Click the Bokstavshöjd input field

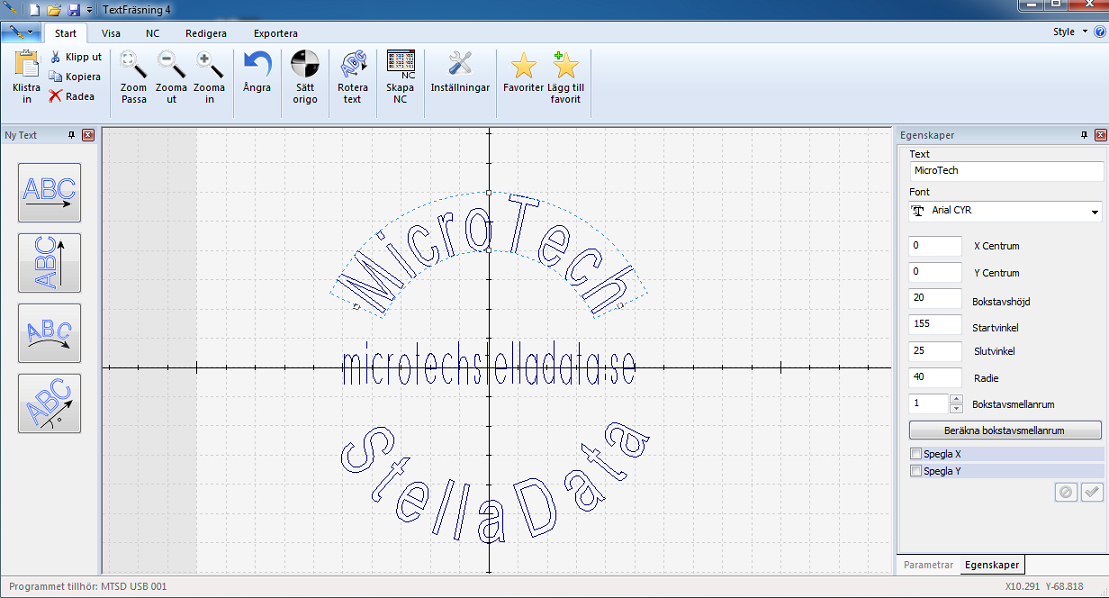click(935, 298)
